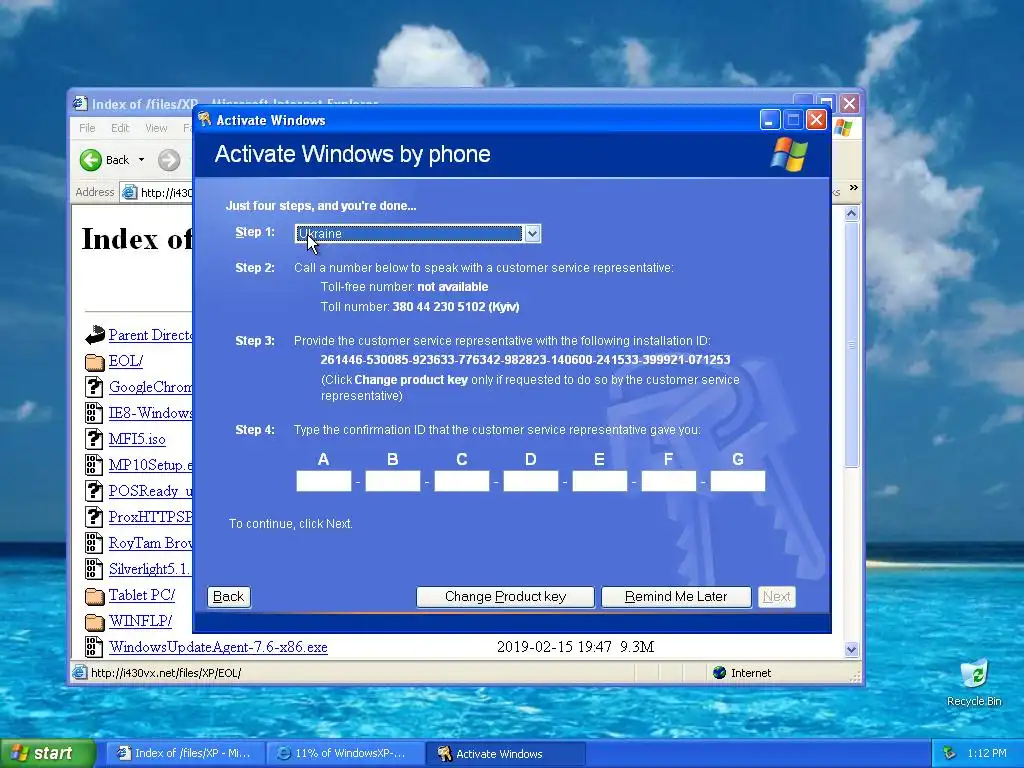Open View menu in Internet Explorer
The width and height of the screenshot is (1024, 768).
156,128
